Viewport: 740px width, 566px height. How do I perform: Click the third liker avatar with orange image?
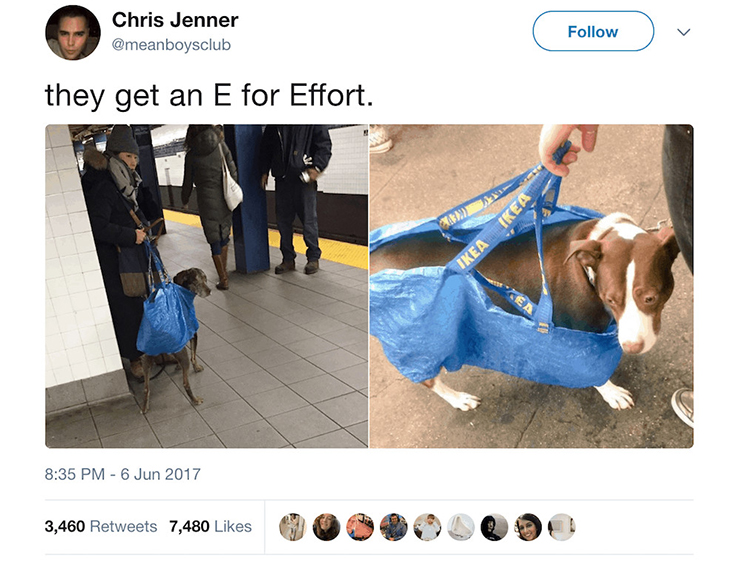tap(360, 527)
